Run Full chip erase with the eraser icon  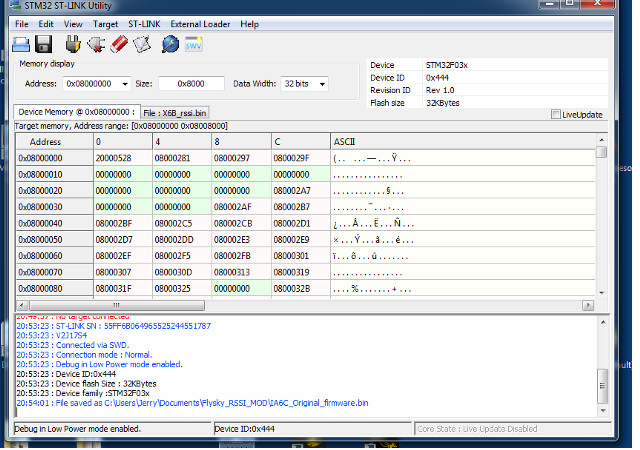coord(119,44)
